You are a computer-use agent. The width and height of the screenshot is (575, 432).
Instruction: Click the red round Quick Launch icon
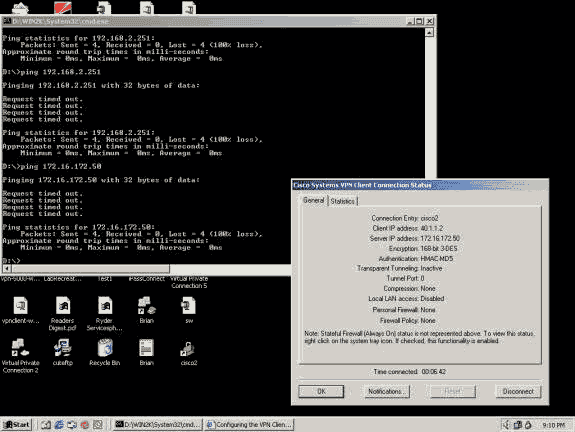pyautogui.click(x=85, y=425)
